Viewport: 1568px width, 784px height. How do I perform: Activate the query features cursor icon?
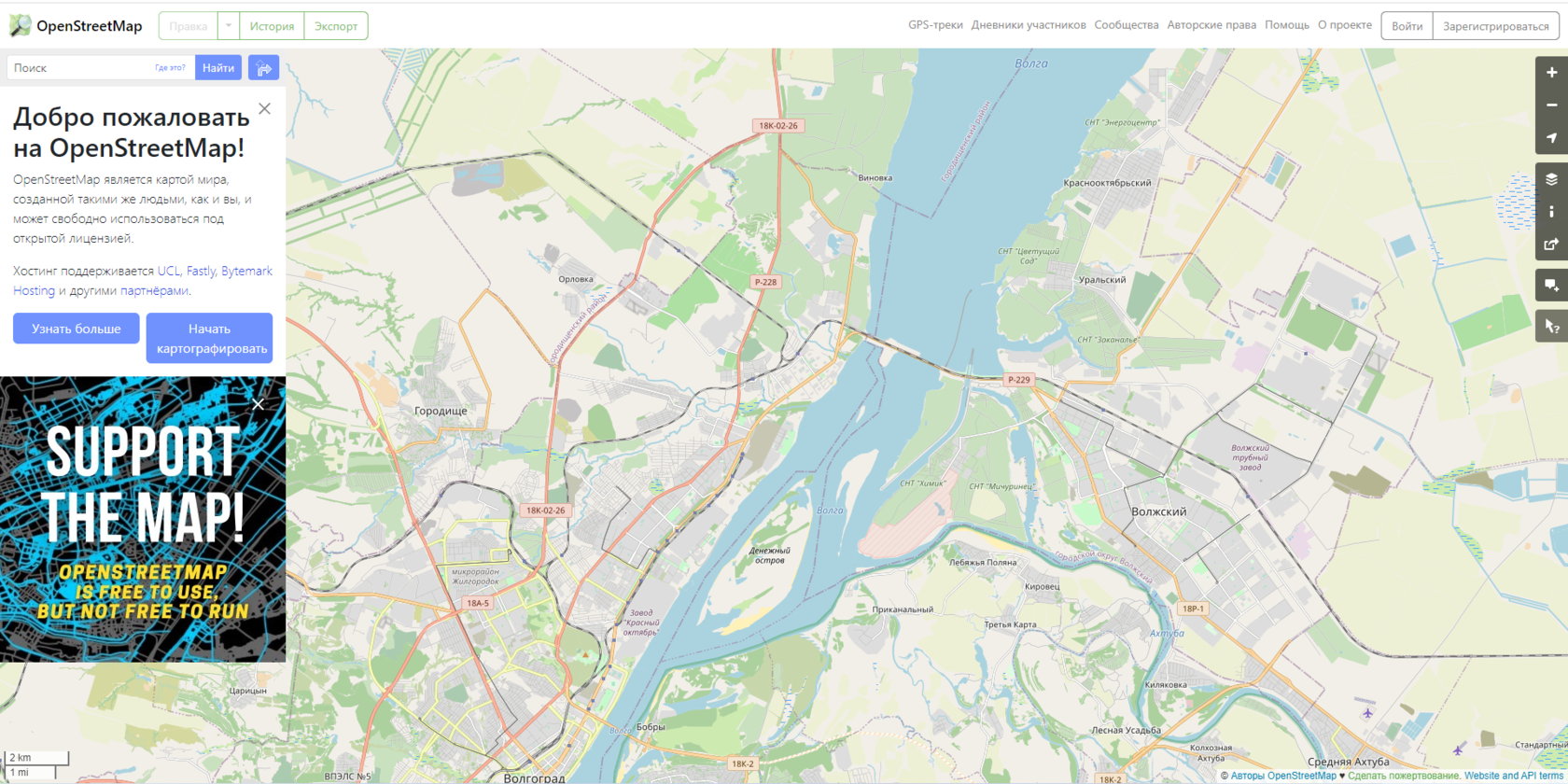coord(1551,327)
